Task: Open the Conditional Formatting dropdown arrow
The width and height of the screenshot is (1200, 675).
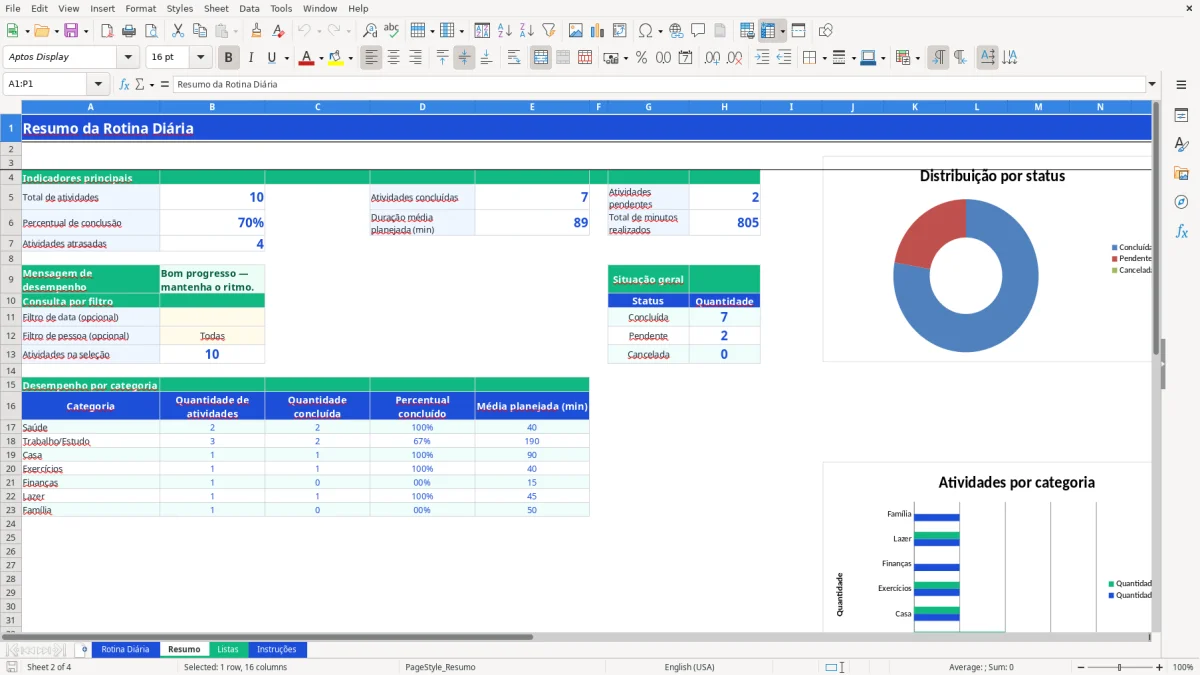Action: pyautogui.click(x=917, y=58)
